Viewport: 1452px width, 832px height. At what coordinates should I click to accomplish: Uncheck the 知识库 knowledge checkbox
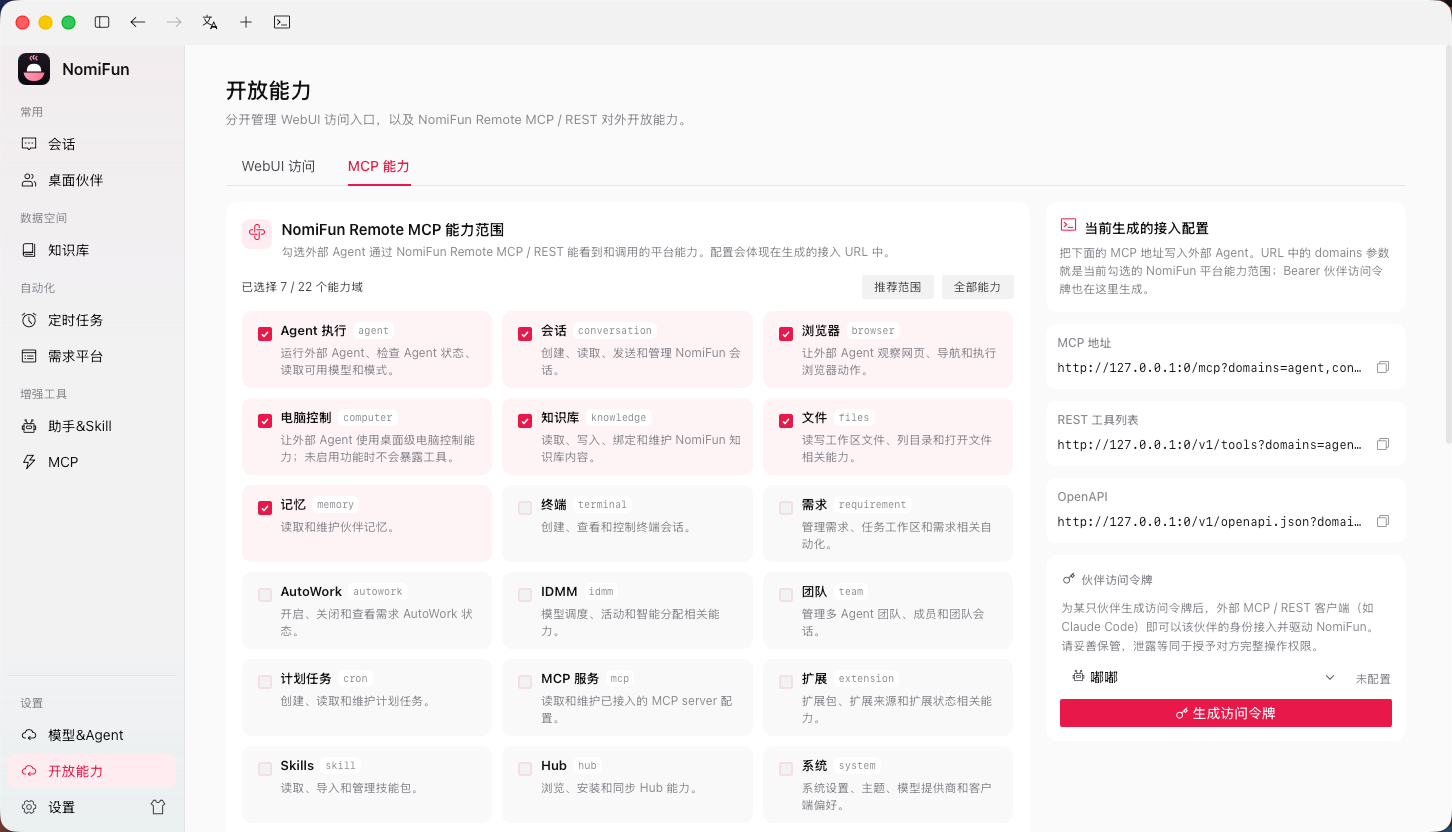[525, 421]
